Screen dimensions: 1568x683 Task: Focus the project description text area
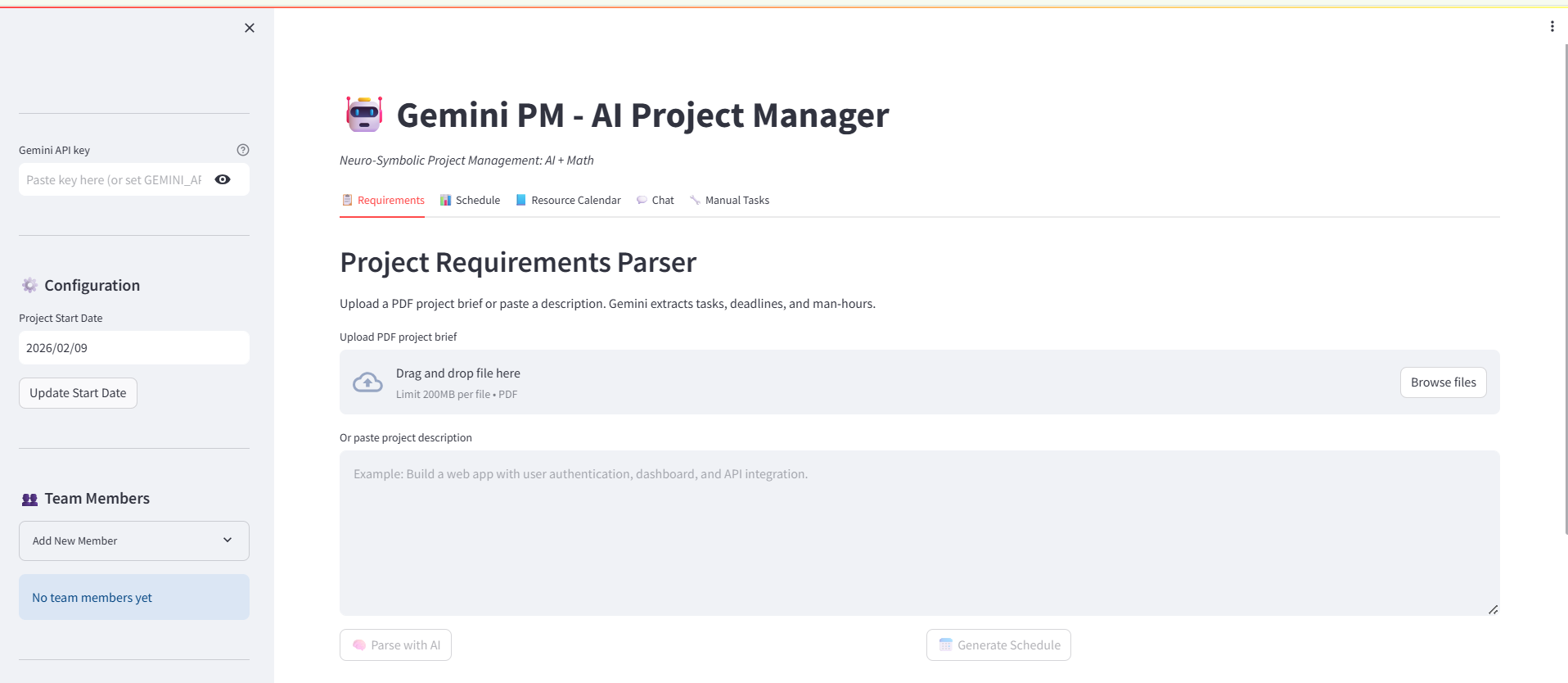[x=920, y=533]
